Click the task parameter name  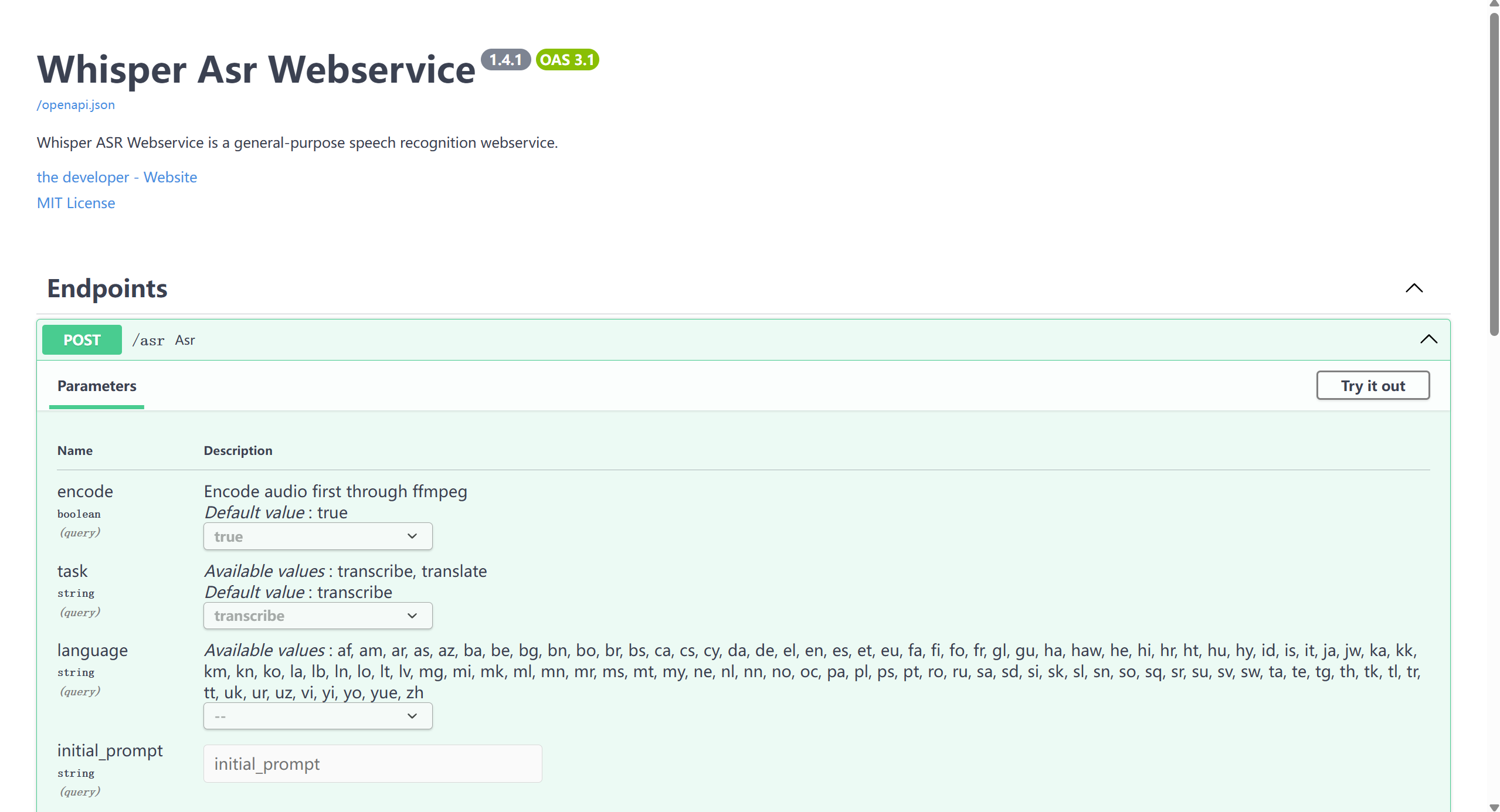[x=72, y=571]
